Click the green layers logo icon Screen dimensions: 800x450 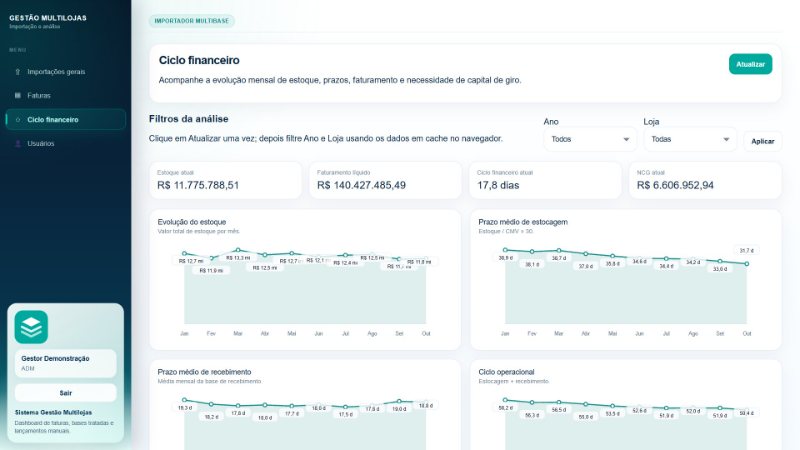click(x=31, y=327)
